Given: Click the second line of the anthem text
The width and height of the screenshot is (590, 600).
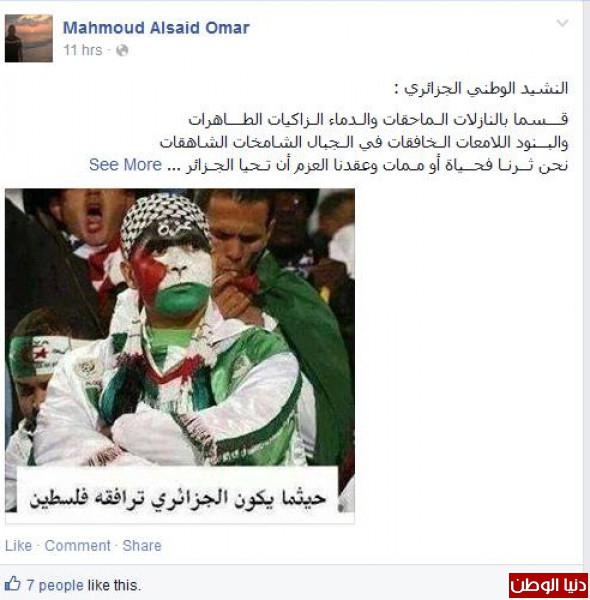Looking at the screenshot, I should click(364, 142).
